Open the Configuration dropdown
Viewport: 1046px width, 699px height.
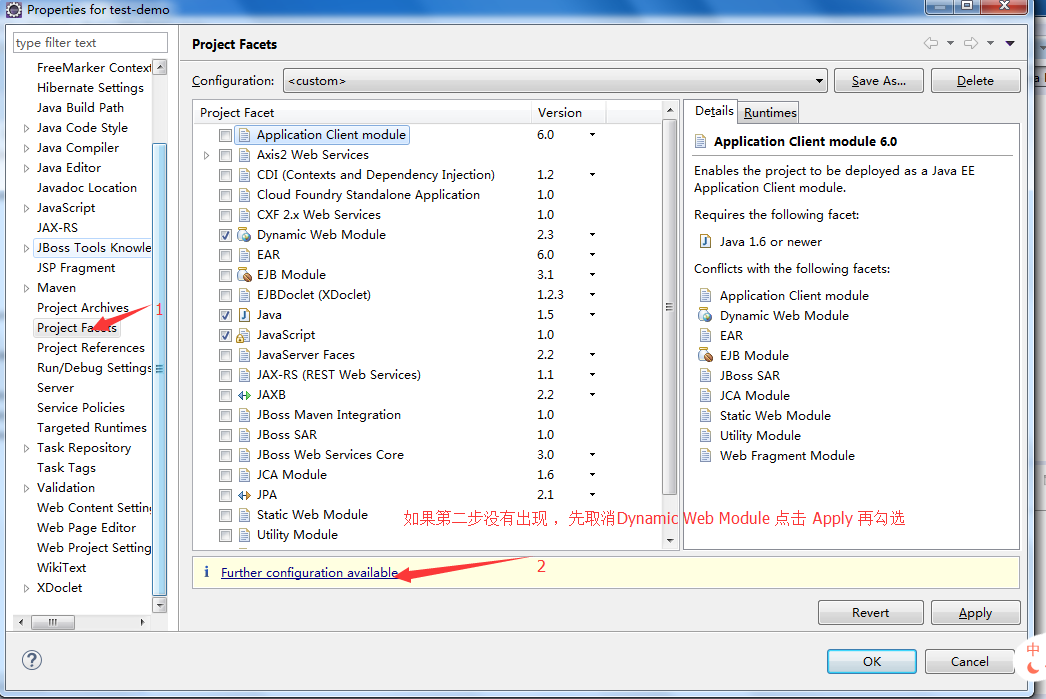pyautogui.click(x=819, y=81)
